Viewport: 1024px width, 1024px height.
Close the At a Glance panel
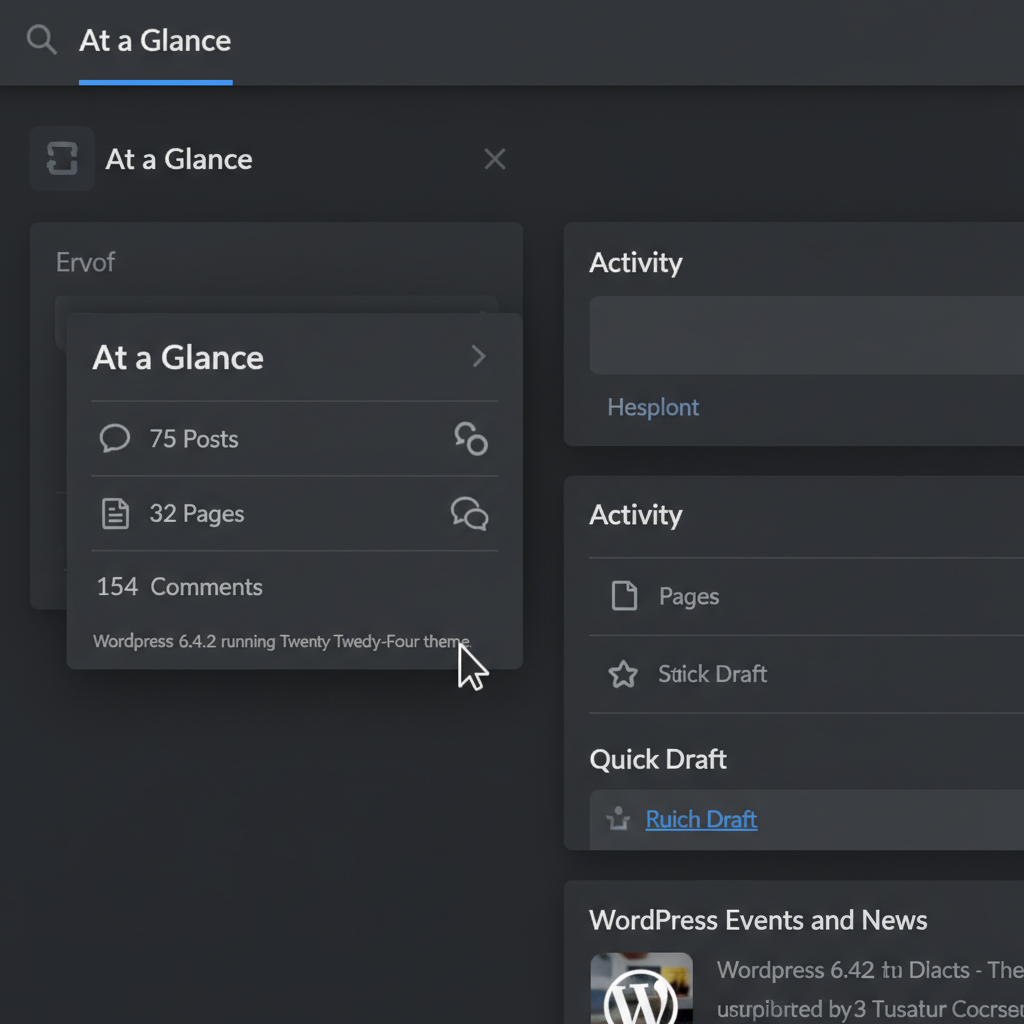click(495, 159)
